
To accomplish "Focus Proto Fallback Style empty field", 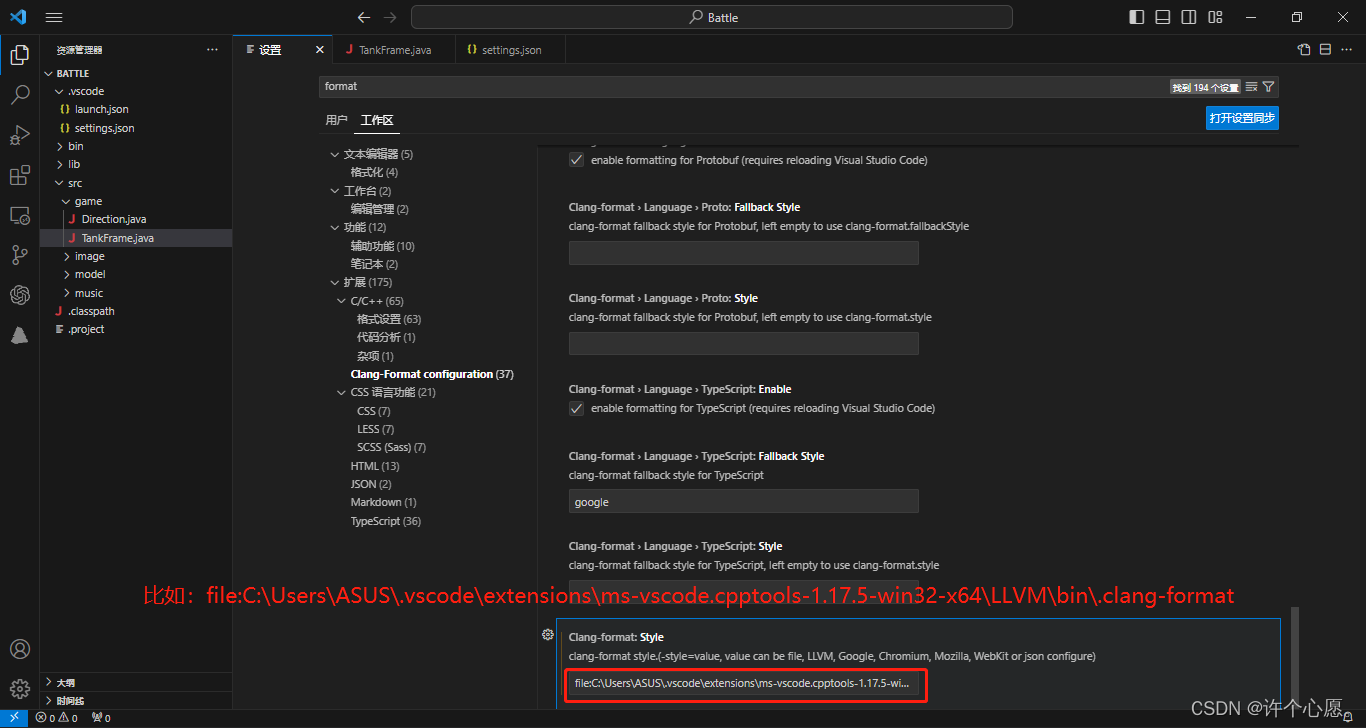I will (744, 253).
